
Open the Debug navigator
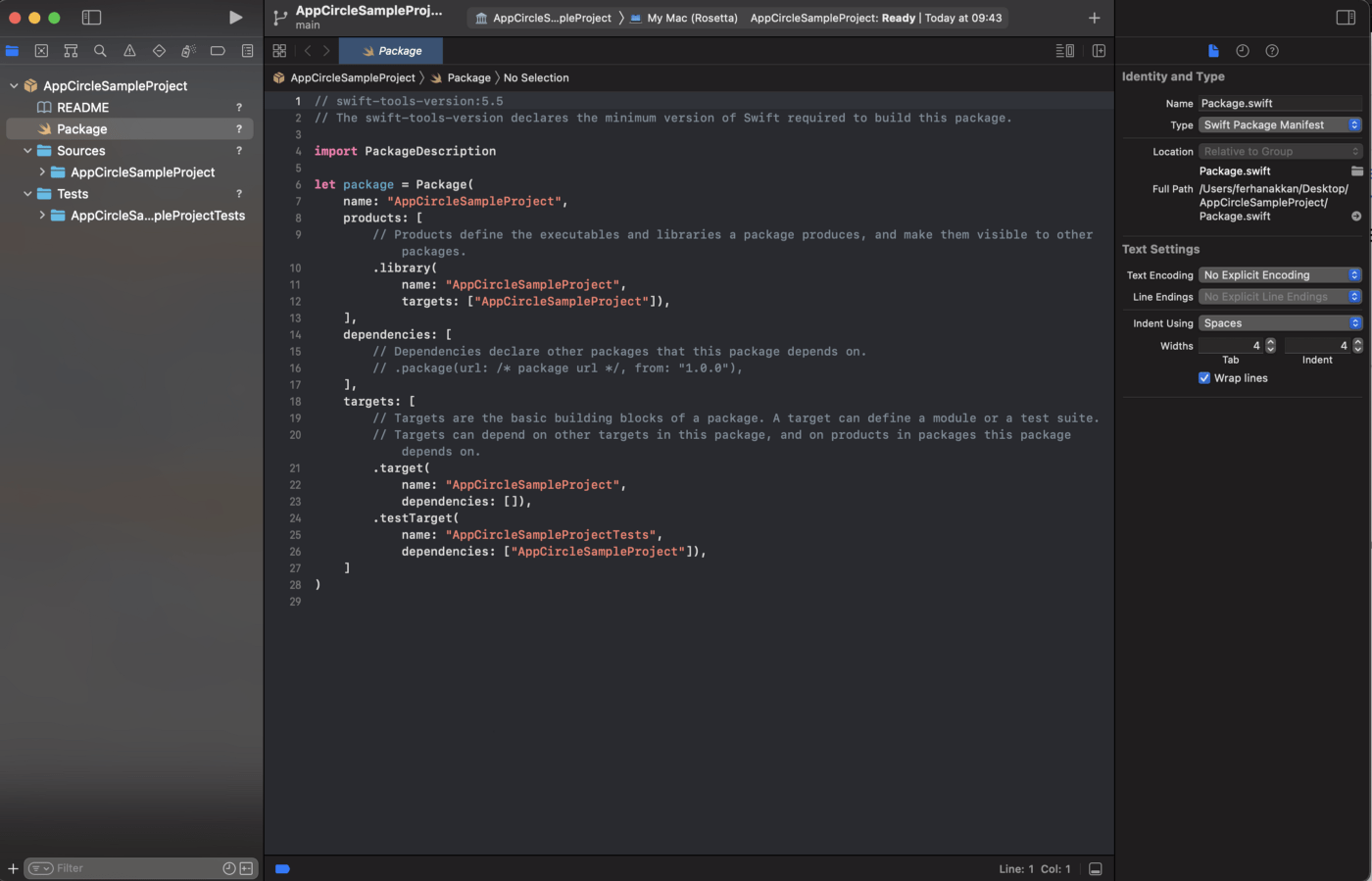point(188,51)
